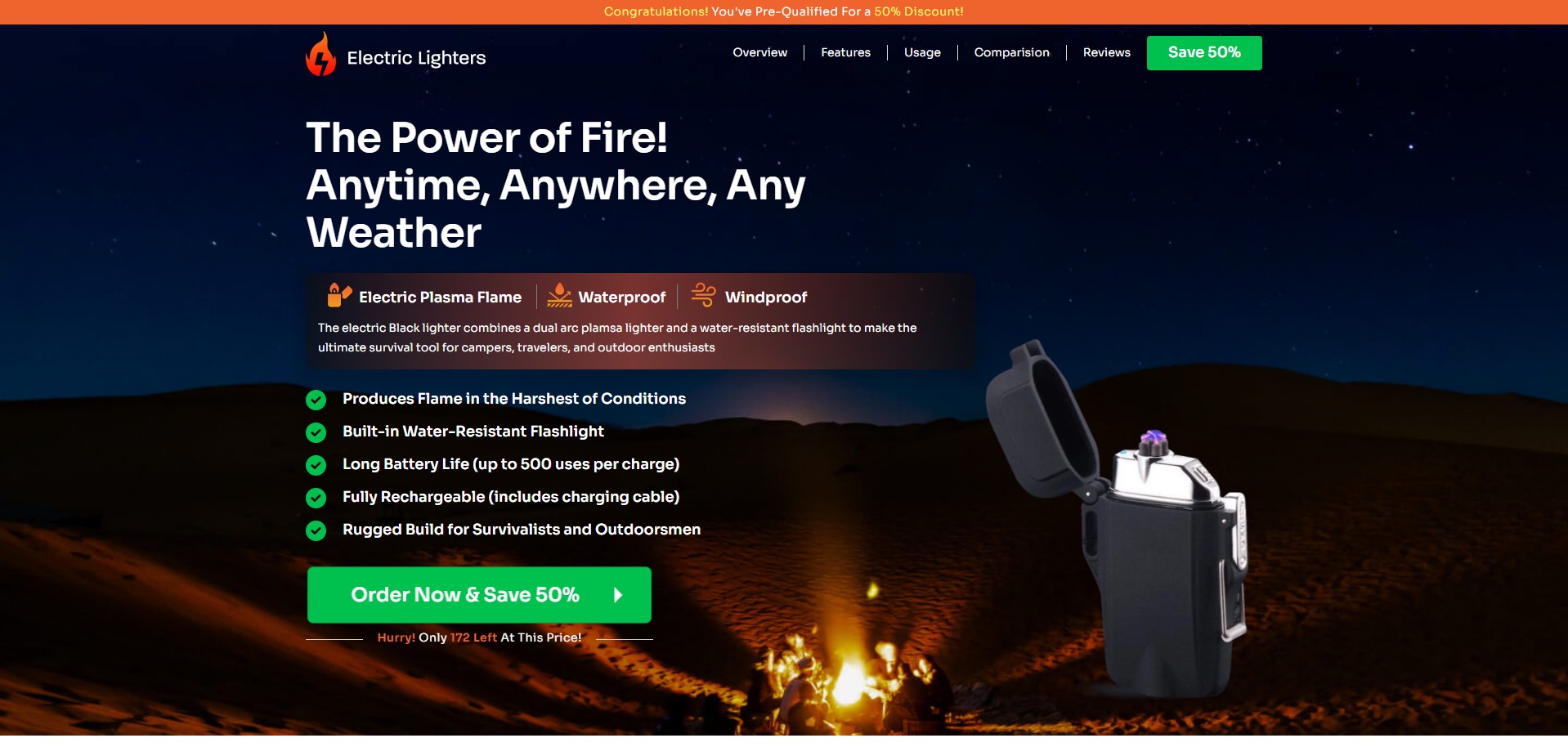The image size is (1568, 747).
Task: Click the flame logo icon
Action: coord(320,54)
